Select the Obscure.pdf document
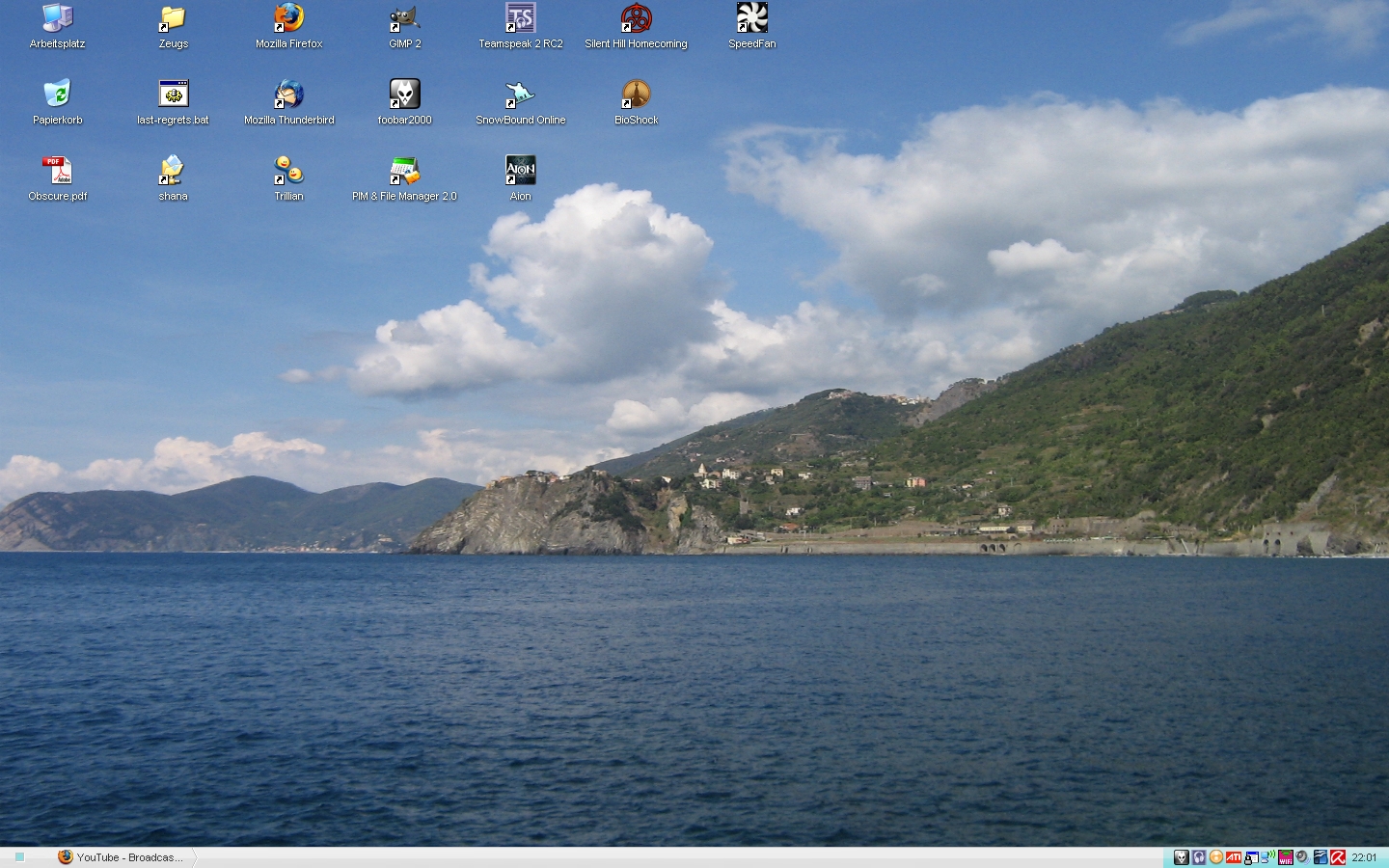The width and height of the screenshot is (1389, 868). tap(58, 171)
